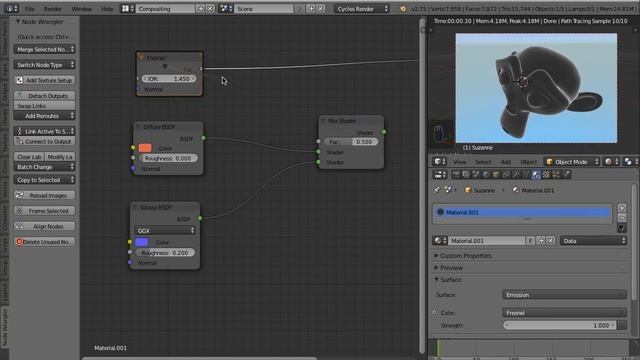
Task: Collapse the Mix Shader node
Action: 324,121
